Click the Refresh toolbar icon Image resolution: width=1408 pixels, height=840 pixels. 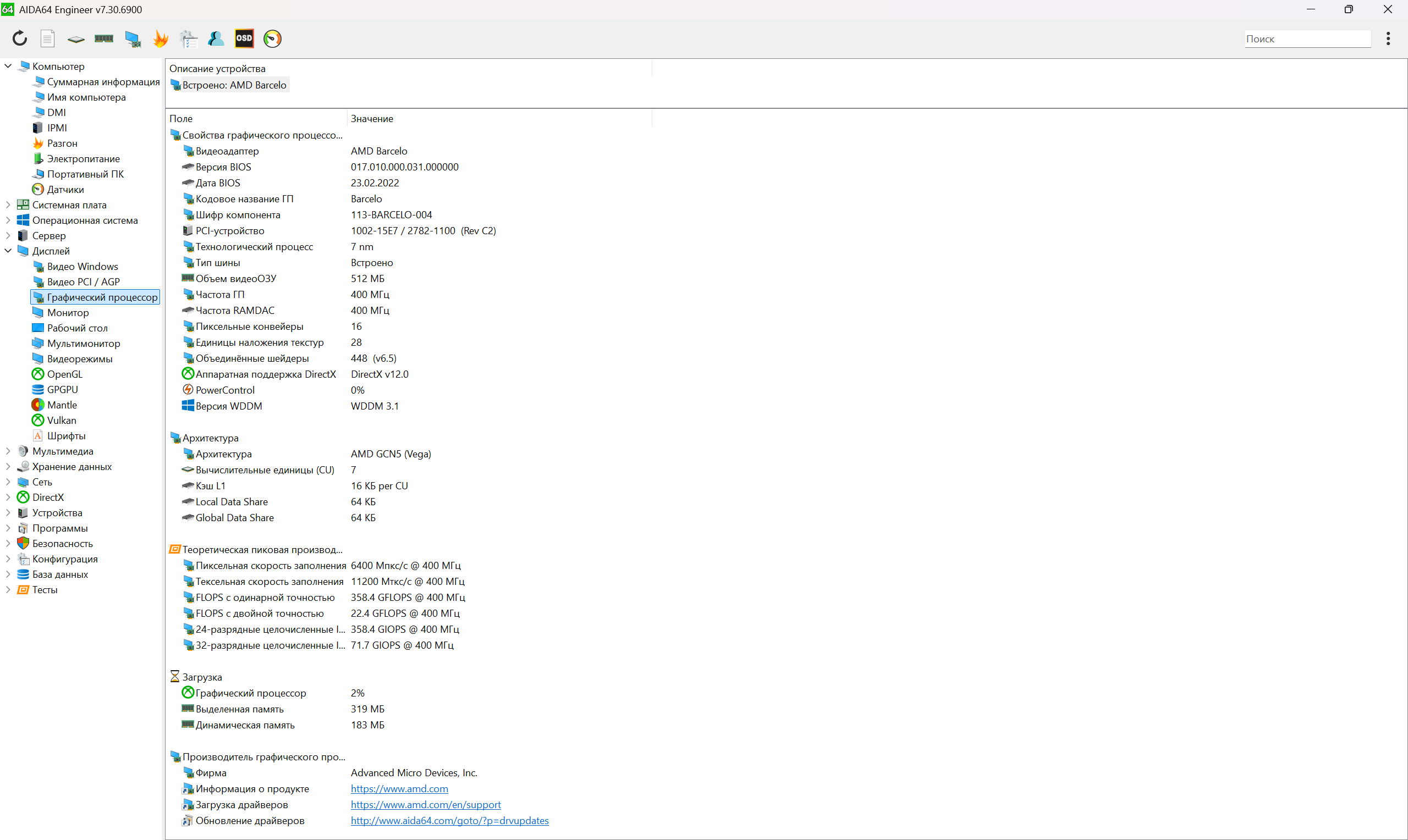point(20,38)
